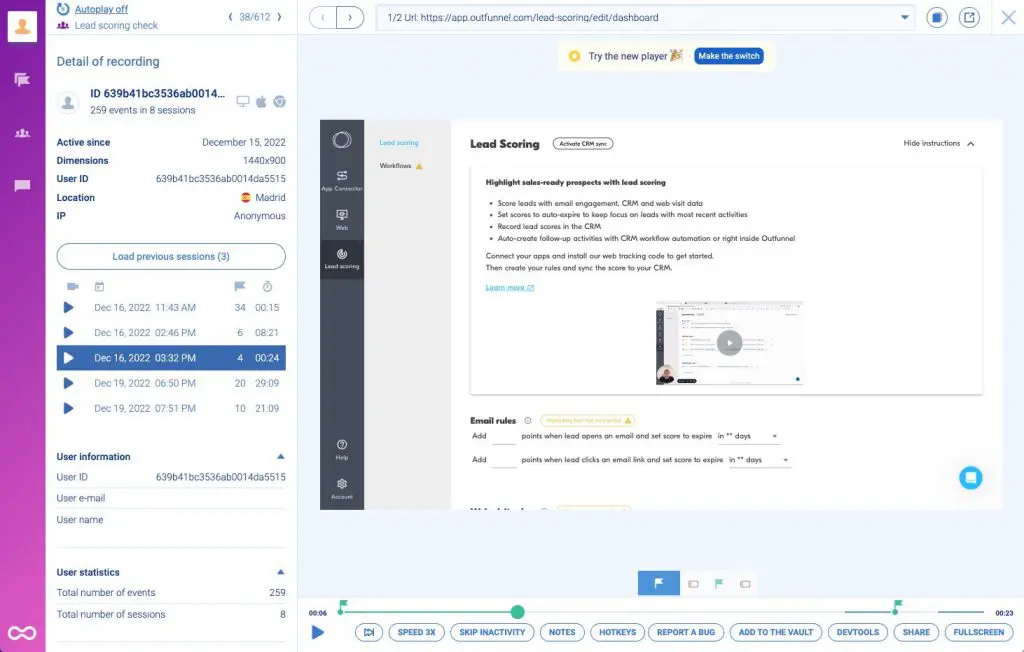This screenshot has height=652, width=1024.
Task: Click the blue chat widget bubble
Action: pyautogui.click(x=970, y=478)
